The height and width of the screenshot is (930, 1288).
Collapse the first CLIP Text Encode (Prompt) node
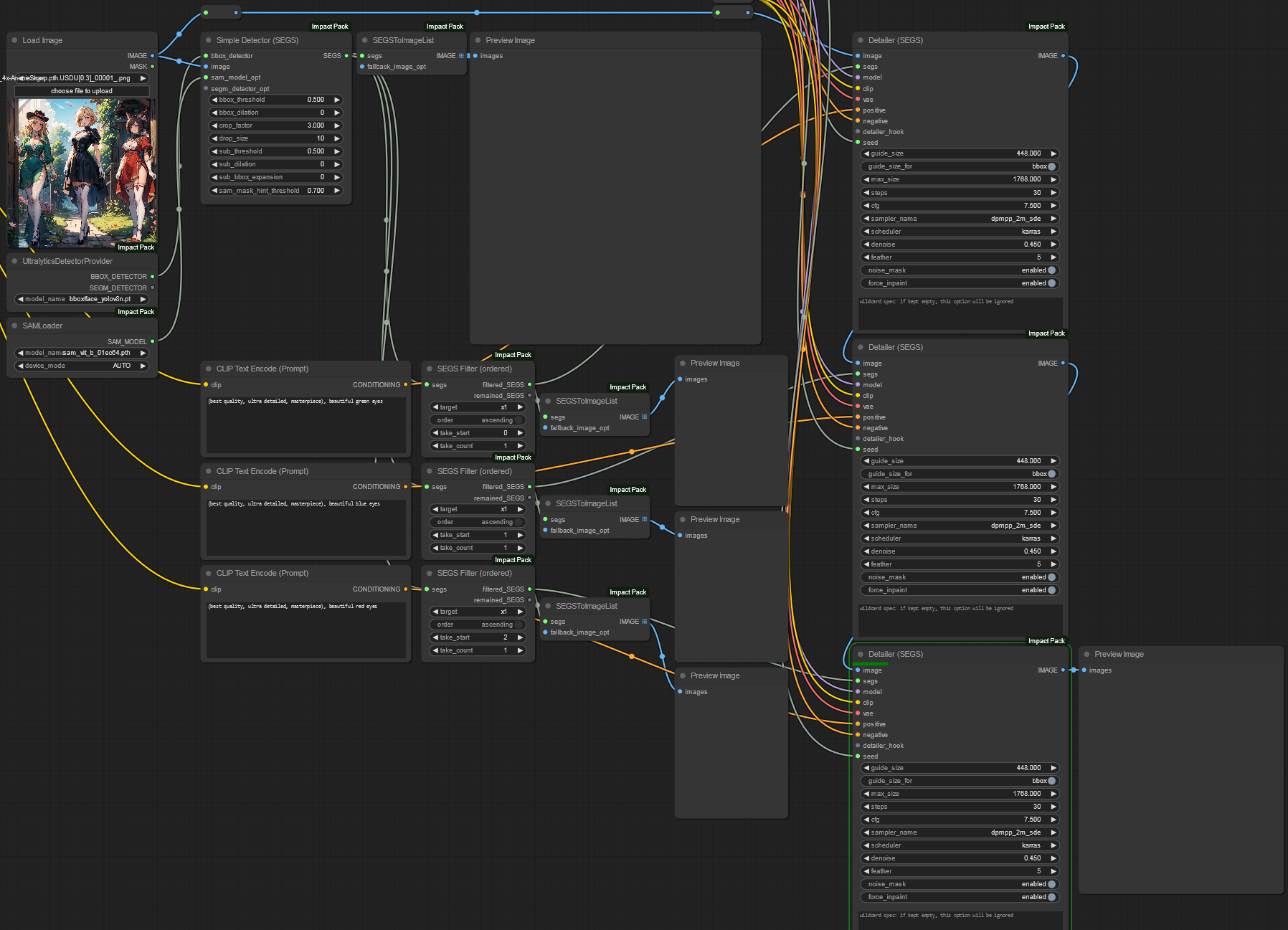[x=209, y=368]
